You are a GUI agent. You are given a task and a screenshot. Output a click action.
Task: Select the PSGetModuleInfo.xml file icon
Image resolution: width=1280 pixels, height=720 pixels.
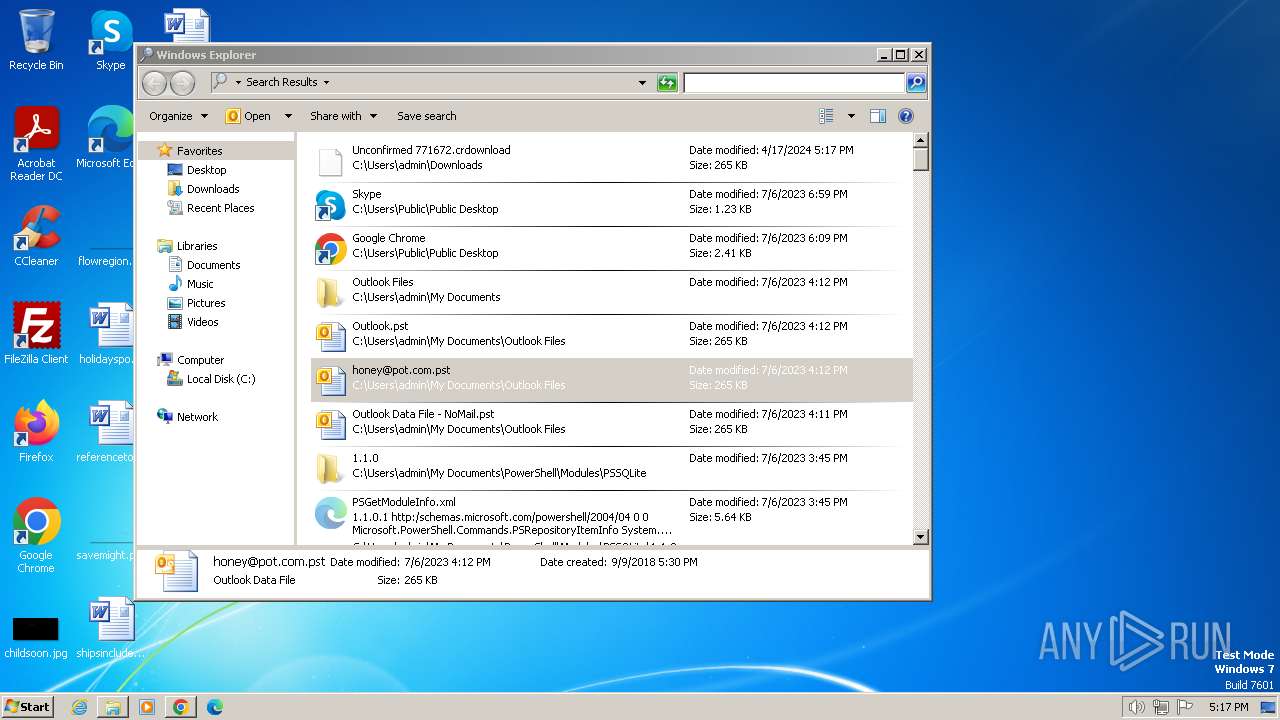coord(330,513)
